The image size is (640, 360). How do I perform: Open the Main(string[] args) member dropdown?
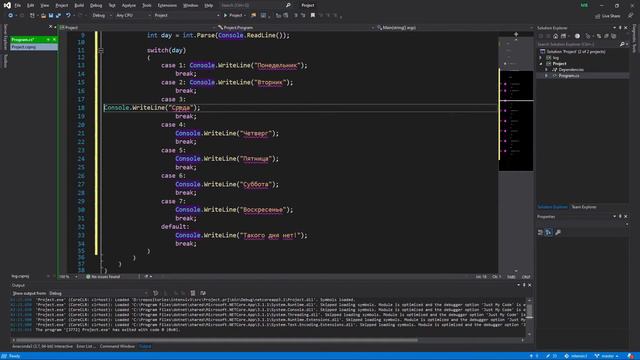click(x=455, y=28)
